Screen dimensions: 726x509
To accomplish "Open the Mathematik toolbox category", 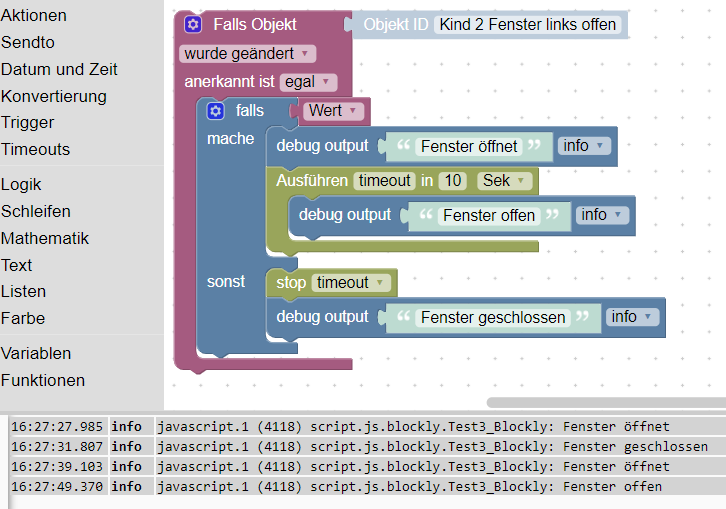I will (44, 238).
